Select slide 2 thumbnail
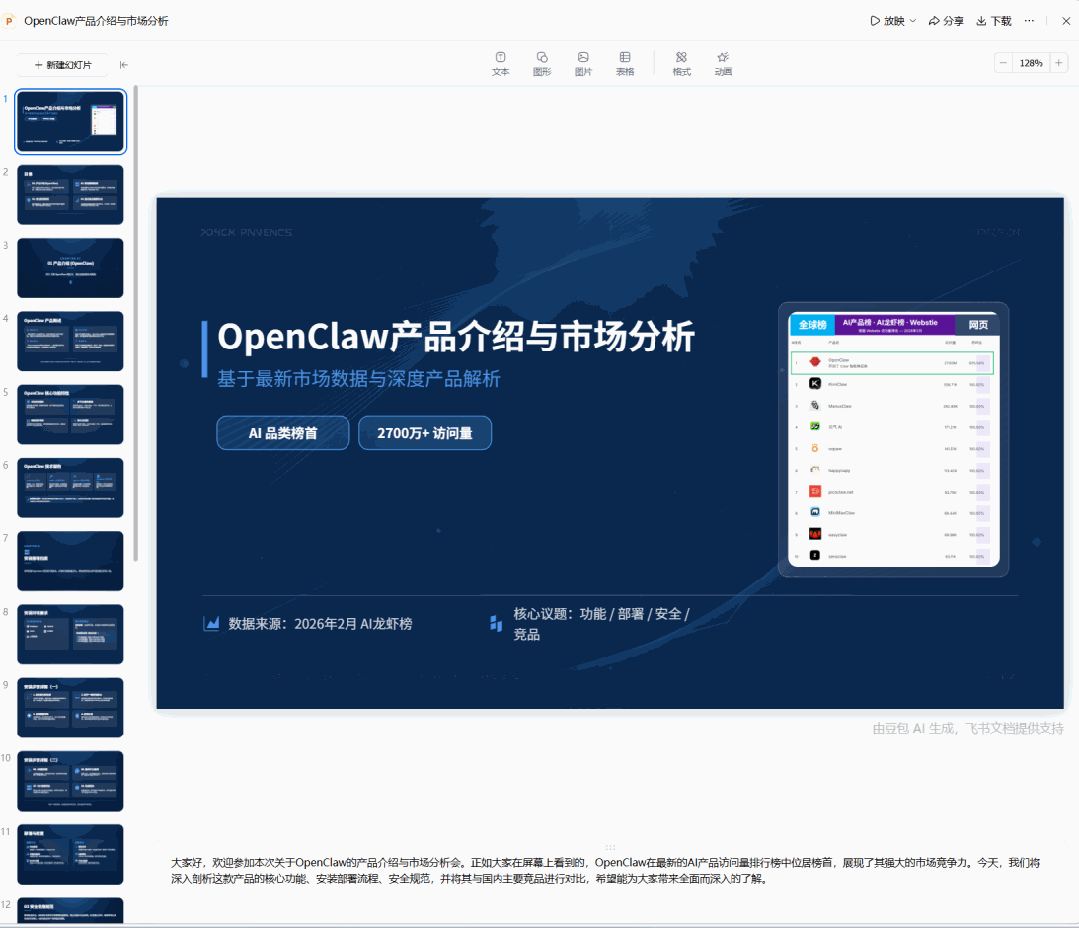The image size is (1079, 928). tap(70, 195)
